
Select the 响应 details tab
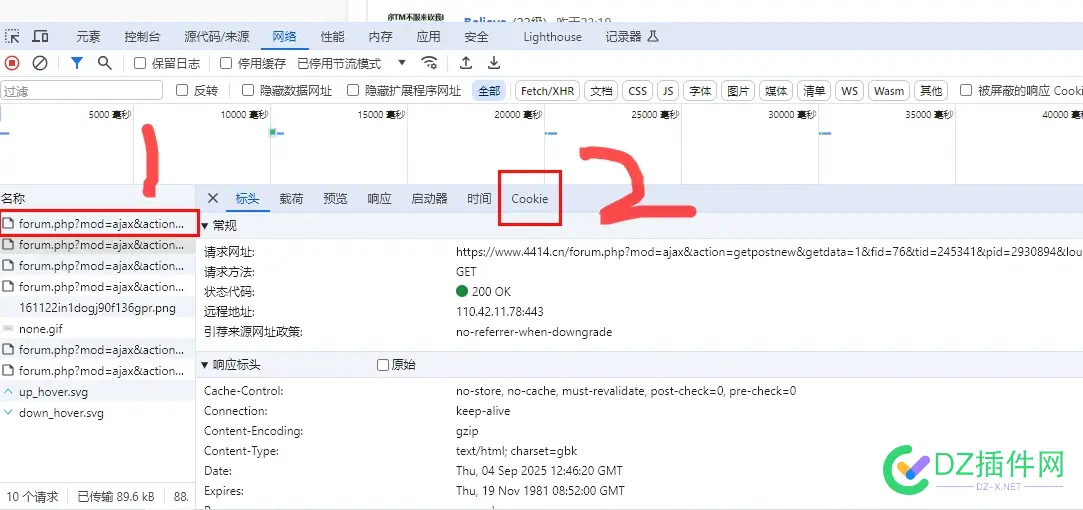pyautogui.click(x=379, y=198)
